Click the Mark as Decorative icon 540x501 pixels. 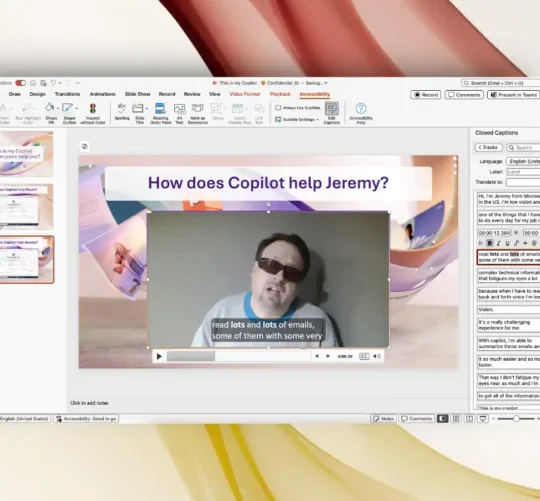tap(198, 108)
